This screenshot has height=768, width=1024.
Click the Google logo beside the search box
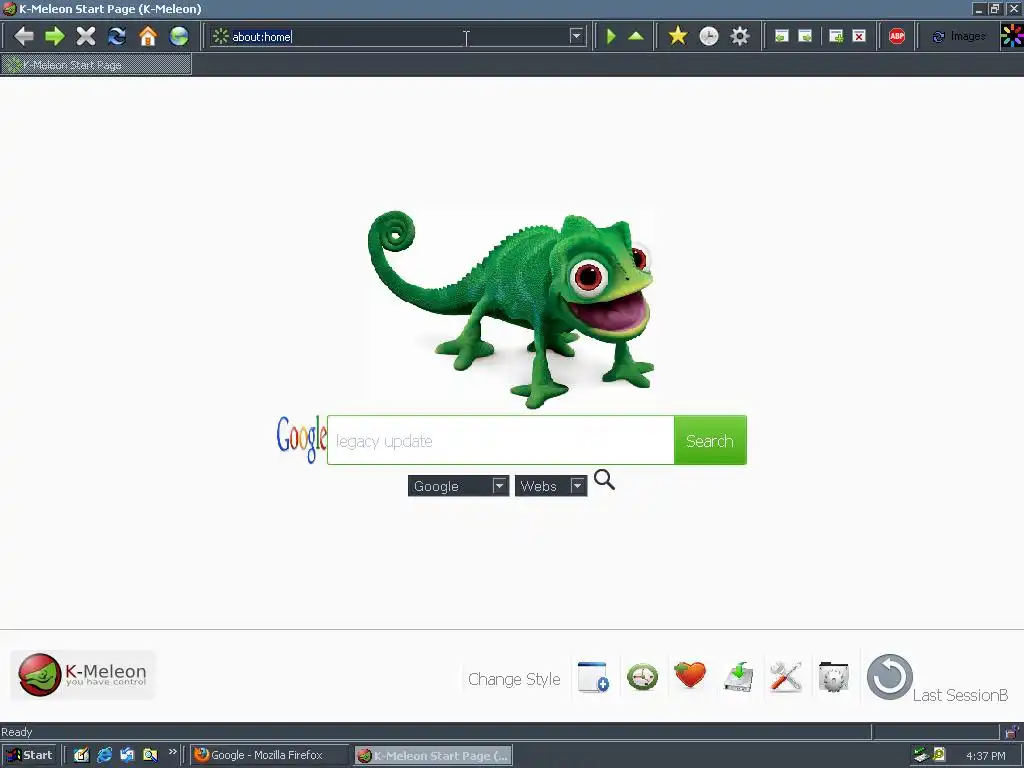[x=301, y=438]
